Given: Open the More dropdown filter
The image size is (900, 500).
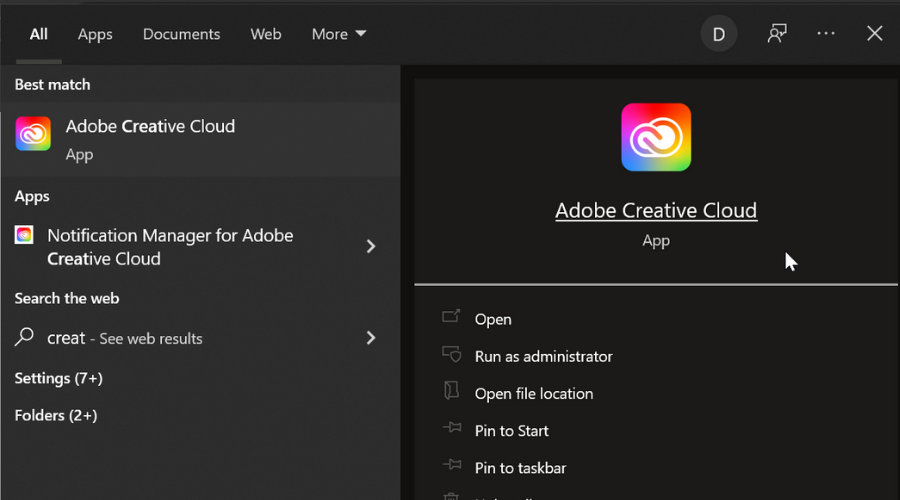Looking at the screenshot, I should [339, 34].
